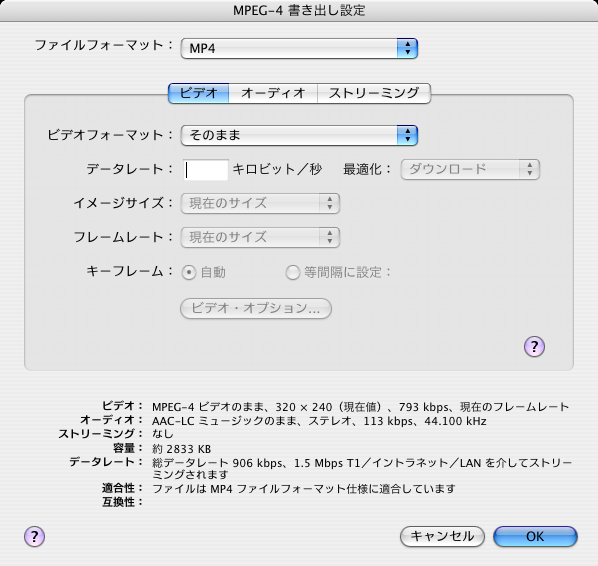Switch to the オーディオ tab

pos(273,93)
